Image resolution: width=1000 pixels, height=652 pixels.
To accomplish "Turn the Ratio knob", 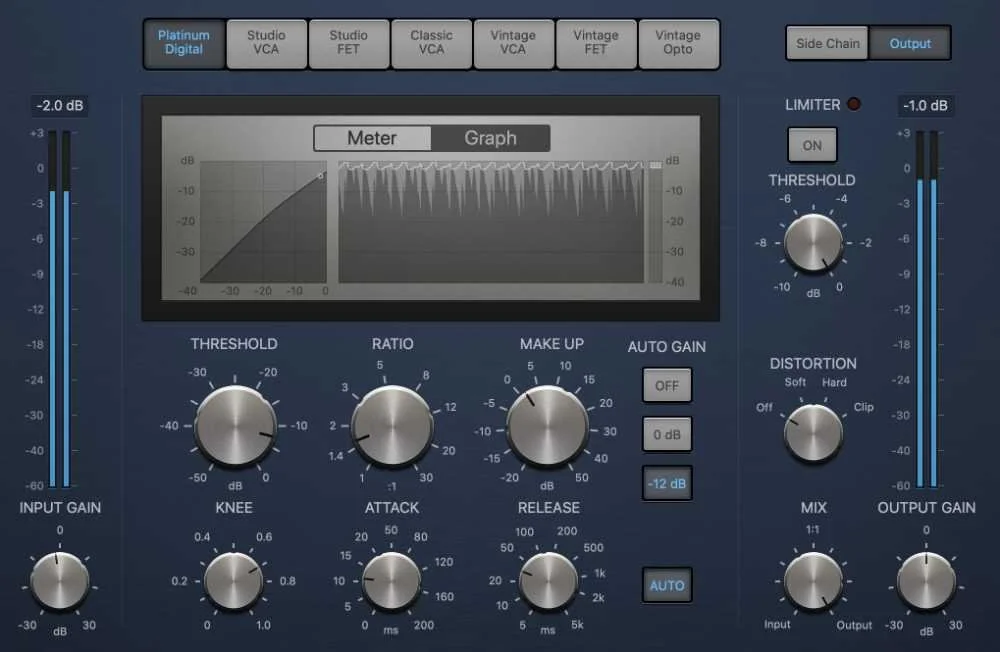I will tap(391, 425).
